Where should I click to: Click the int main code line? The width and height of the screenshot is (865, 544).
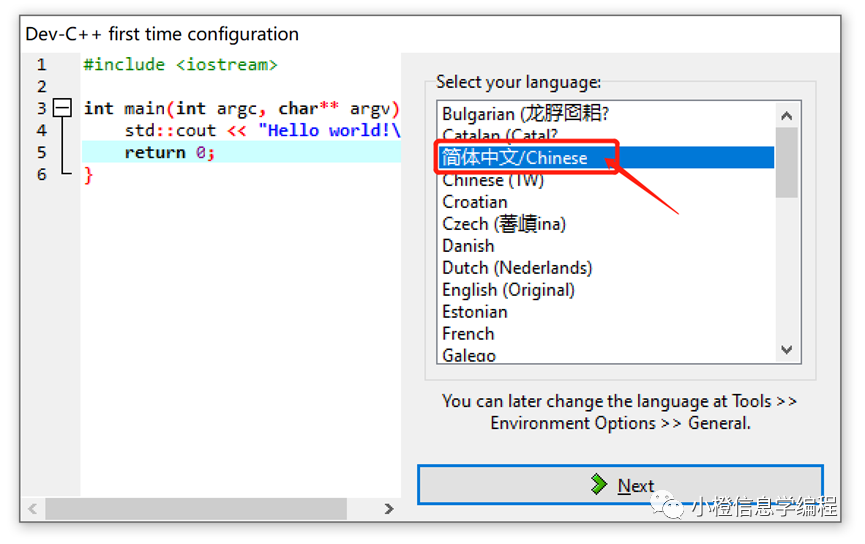tap(241, 109)
